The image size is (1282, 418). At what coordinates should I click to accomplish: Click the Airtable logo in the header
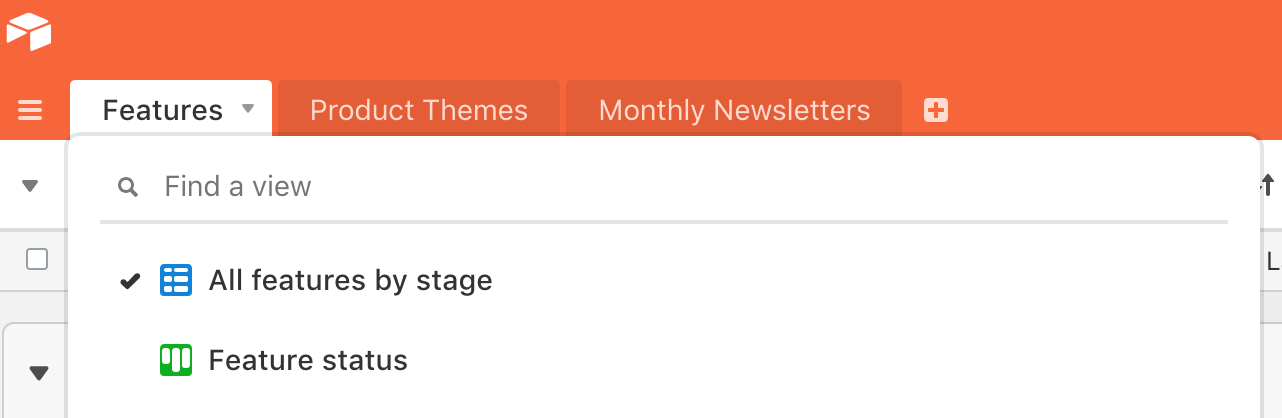click(28, 33)
